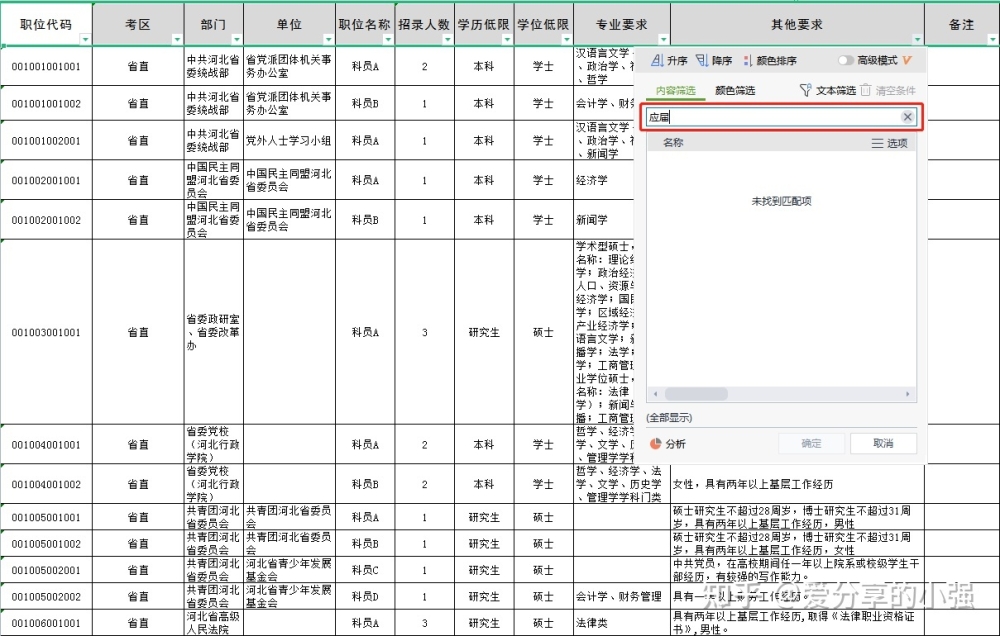Open the 备注 column filter dropdown
1000x636 pixels.
(992, 40)
